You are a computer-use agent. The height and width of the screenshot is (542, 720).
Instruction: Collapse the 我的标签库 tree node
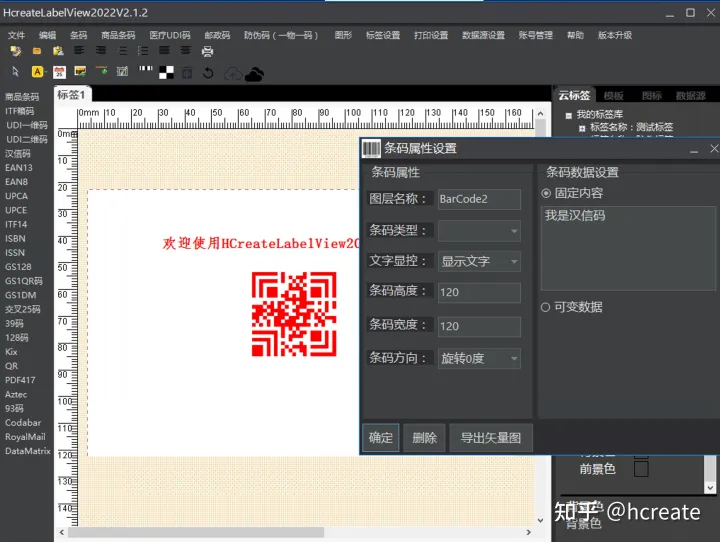coord(568,116)
